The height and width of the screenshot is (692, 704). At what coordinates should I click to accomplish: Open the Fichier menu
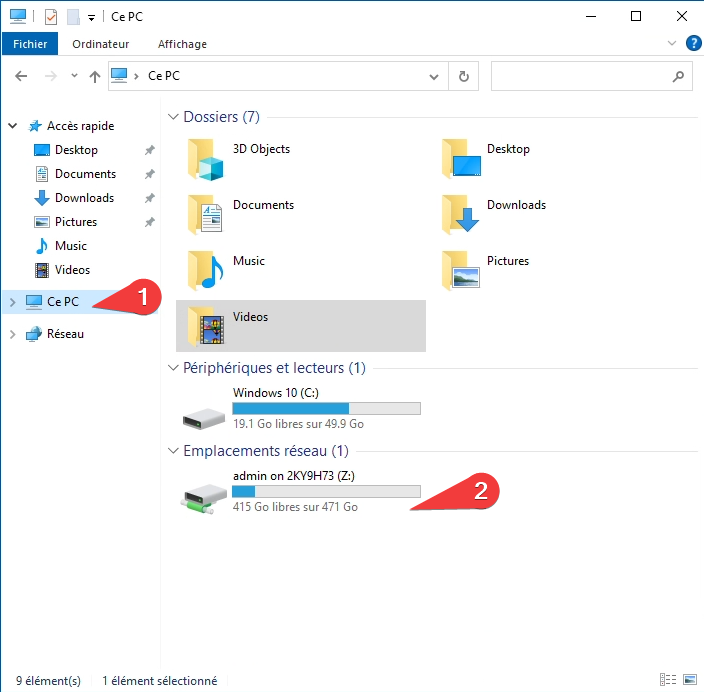click(x=30, y=44)
